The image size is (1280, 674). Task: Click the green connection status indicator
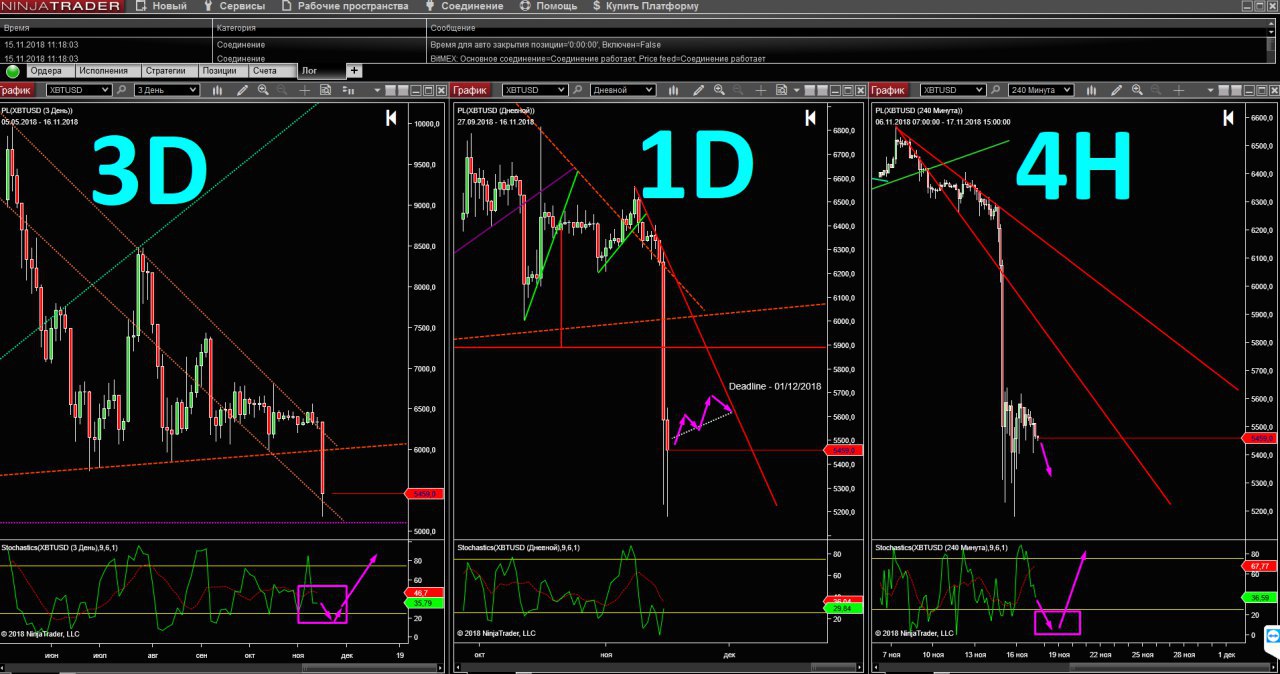tap(13, 71)
